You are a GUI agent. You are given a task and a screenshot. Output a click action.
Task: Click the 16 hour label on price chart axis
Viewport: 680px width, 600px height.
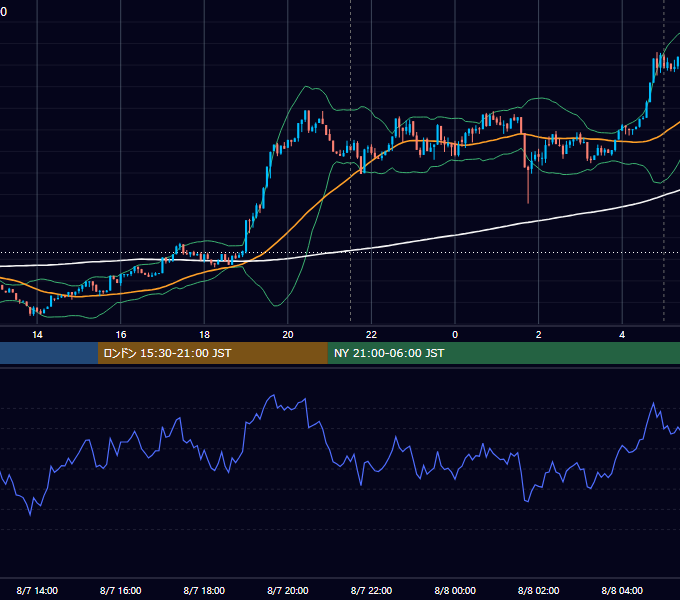coord(121,335)
